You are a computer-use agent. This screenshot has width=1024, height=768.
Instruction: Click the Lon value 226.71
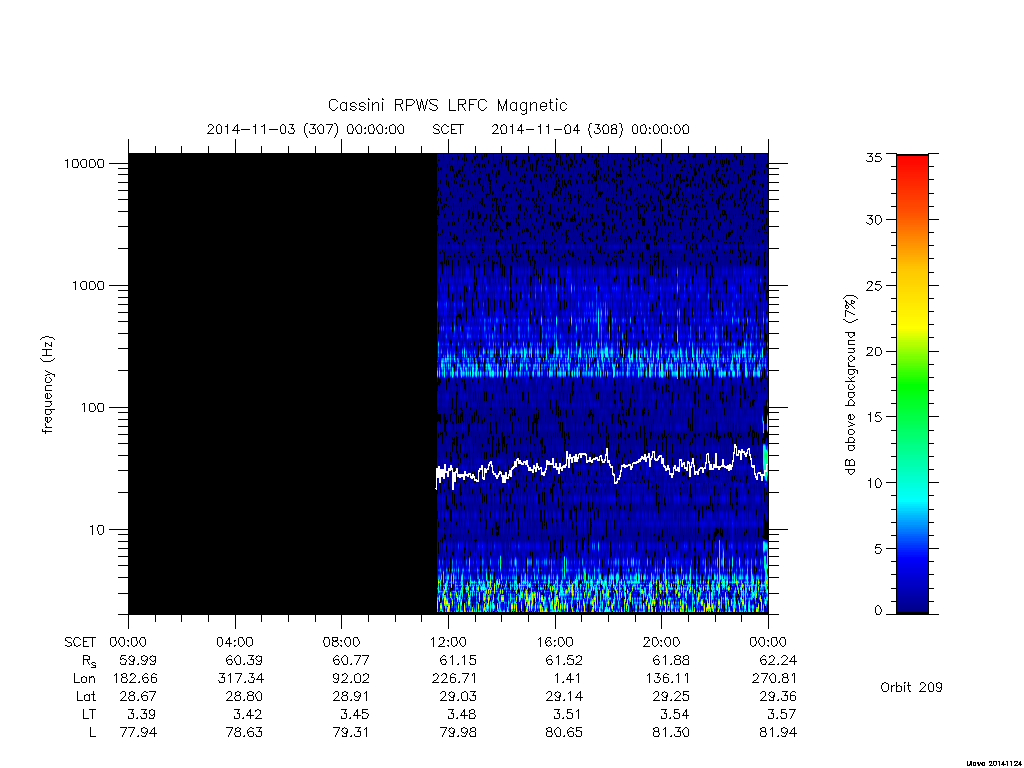[454, 679]
